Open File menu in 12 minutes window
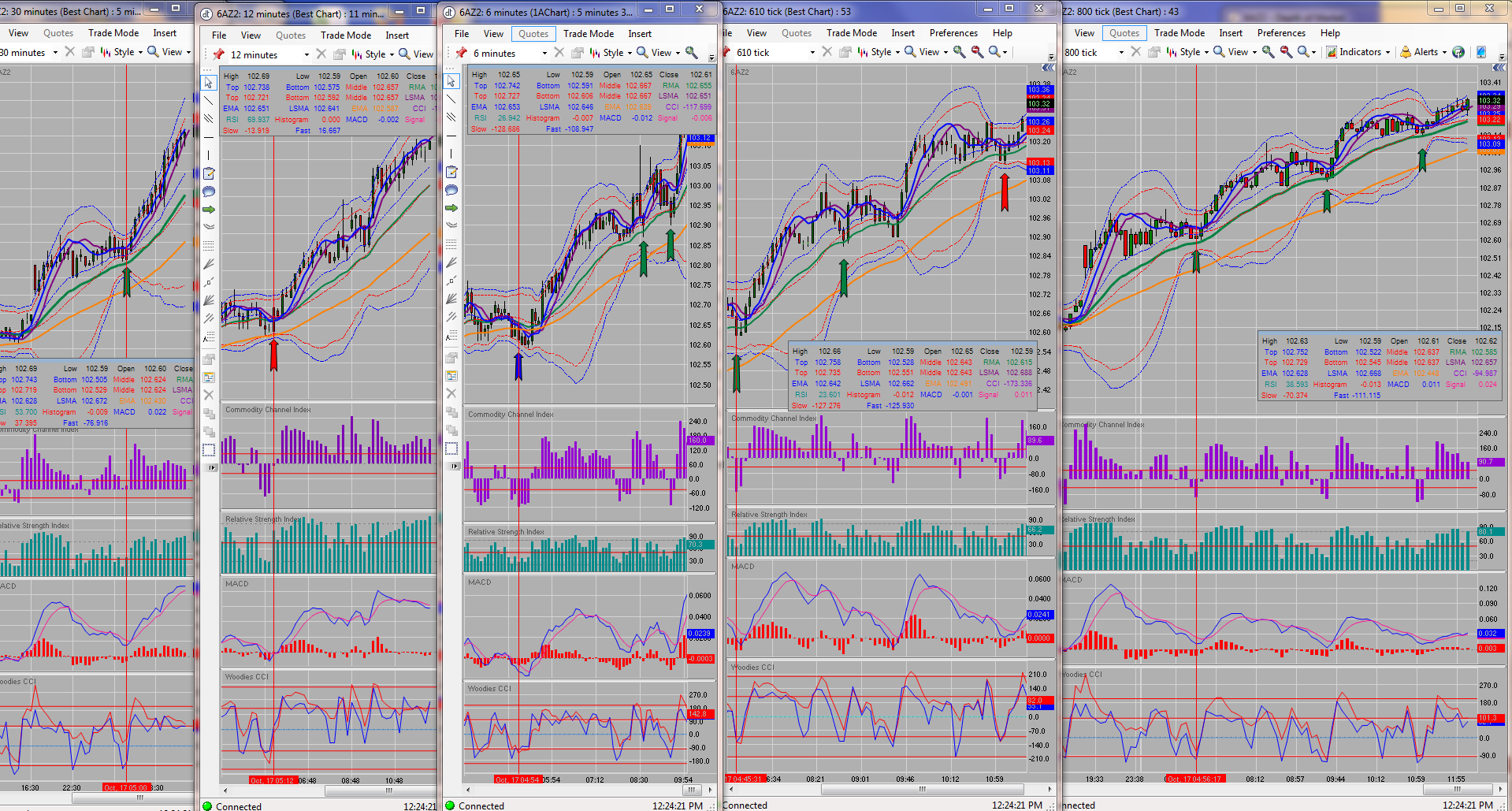Image resolution: width=1512 pixels, height=811 pixels. click(219, 35)
